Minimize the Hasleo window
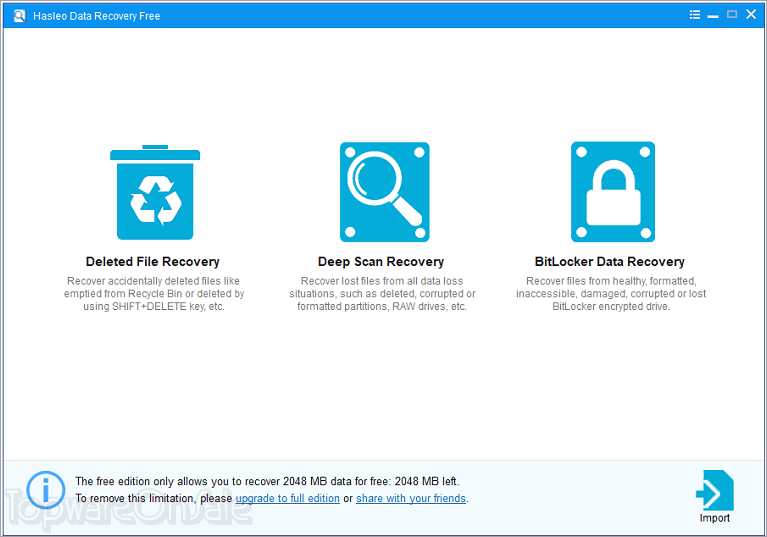Image resolution: width=767 pixels, height=537 pixels. pyautogui.click(x=713, y=15)
